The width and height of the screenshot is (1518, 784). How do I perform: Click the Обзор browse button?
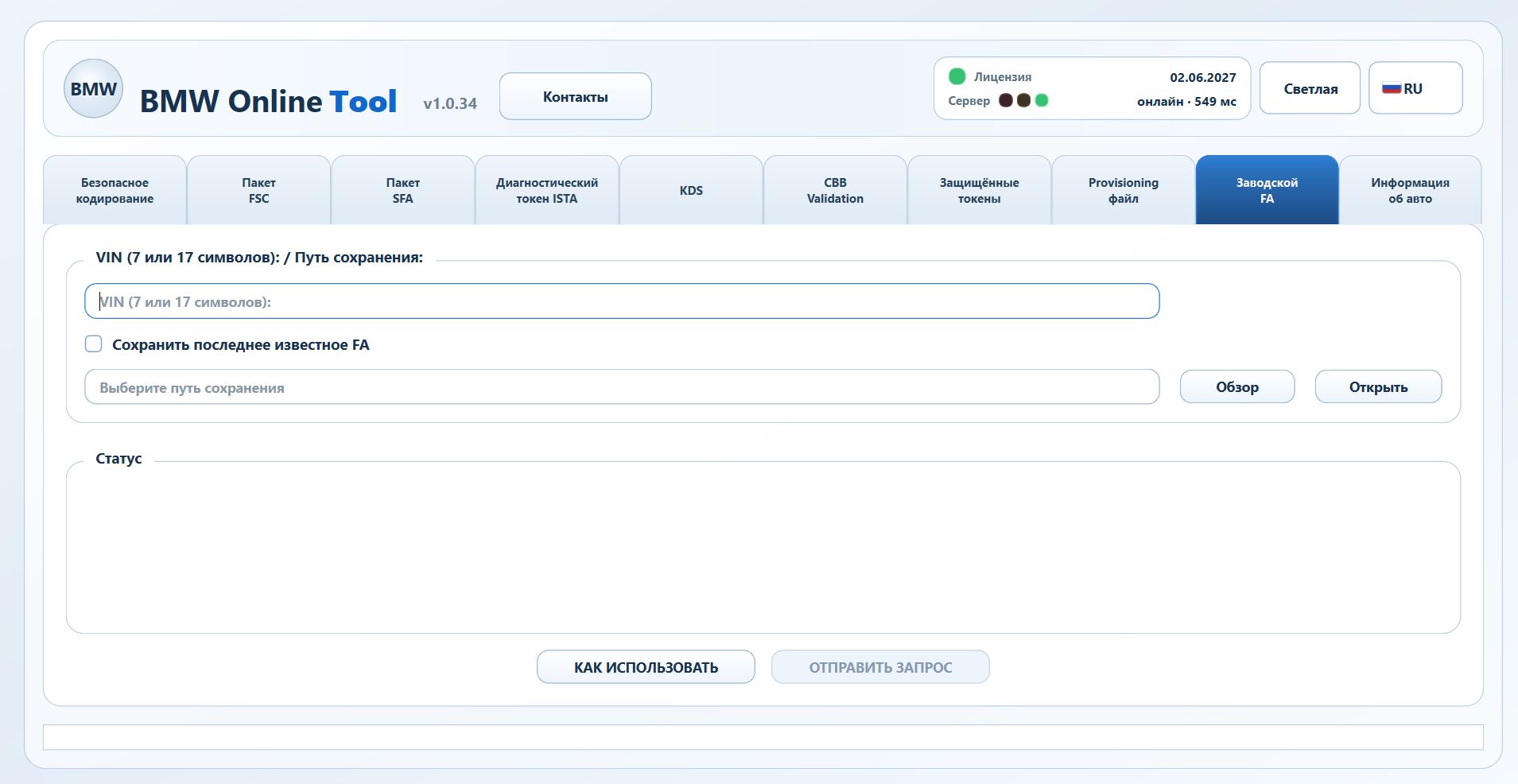(x=1237, y=387)
